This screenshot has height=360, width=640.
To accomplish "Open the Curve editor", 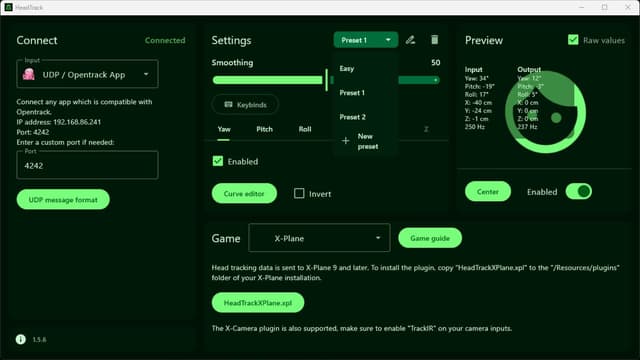I will click(x=244, y=193).
